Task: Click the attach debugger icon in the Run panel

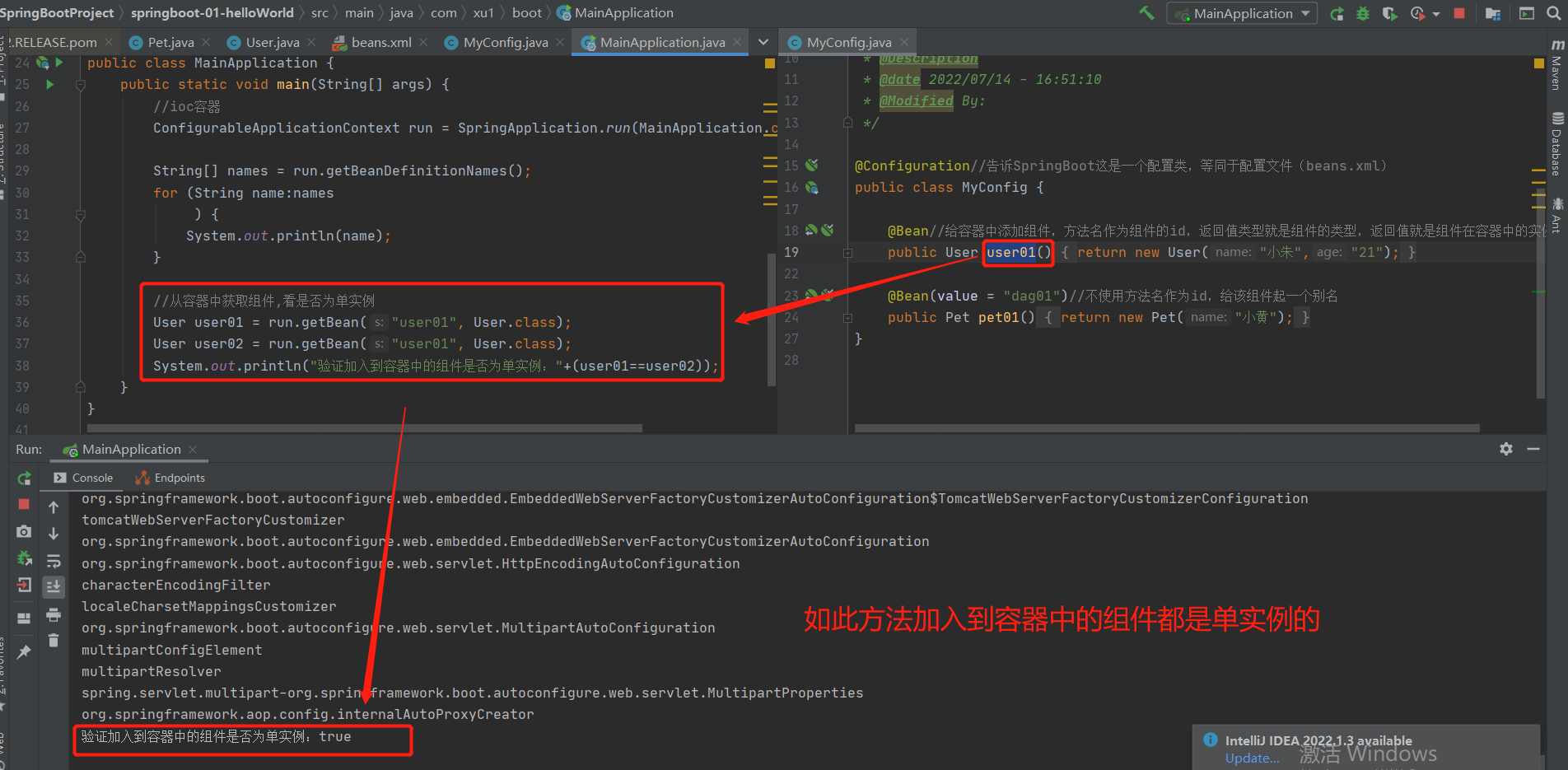Action: tap(24, 558)
